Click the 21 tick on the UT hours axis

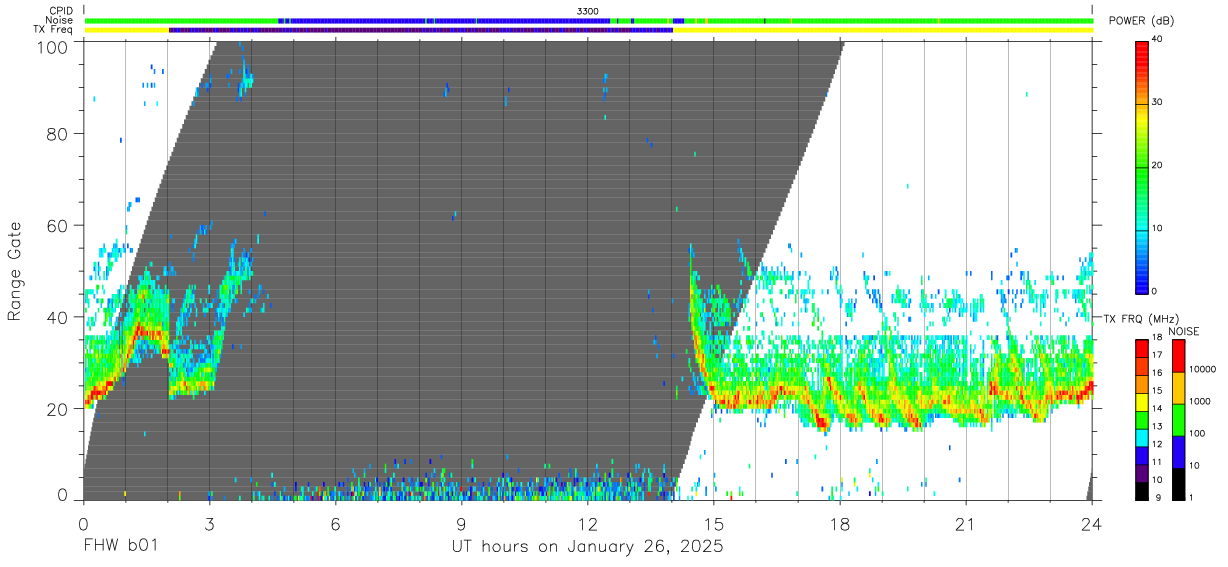click(965, 524)
